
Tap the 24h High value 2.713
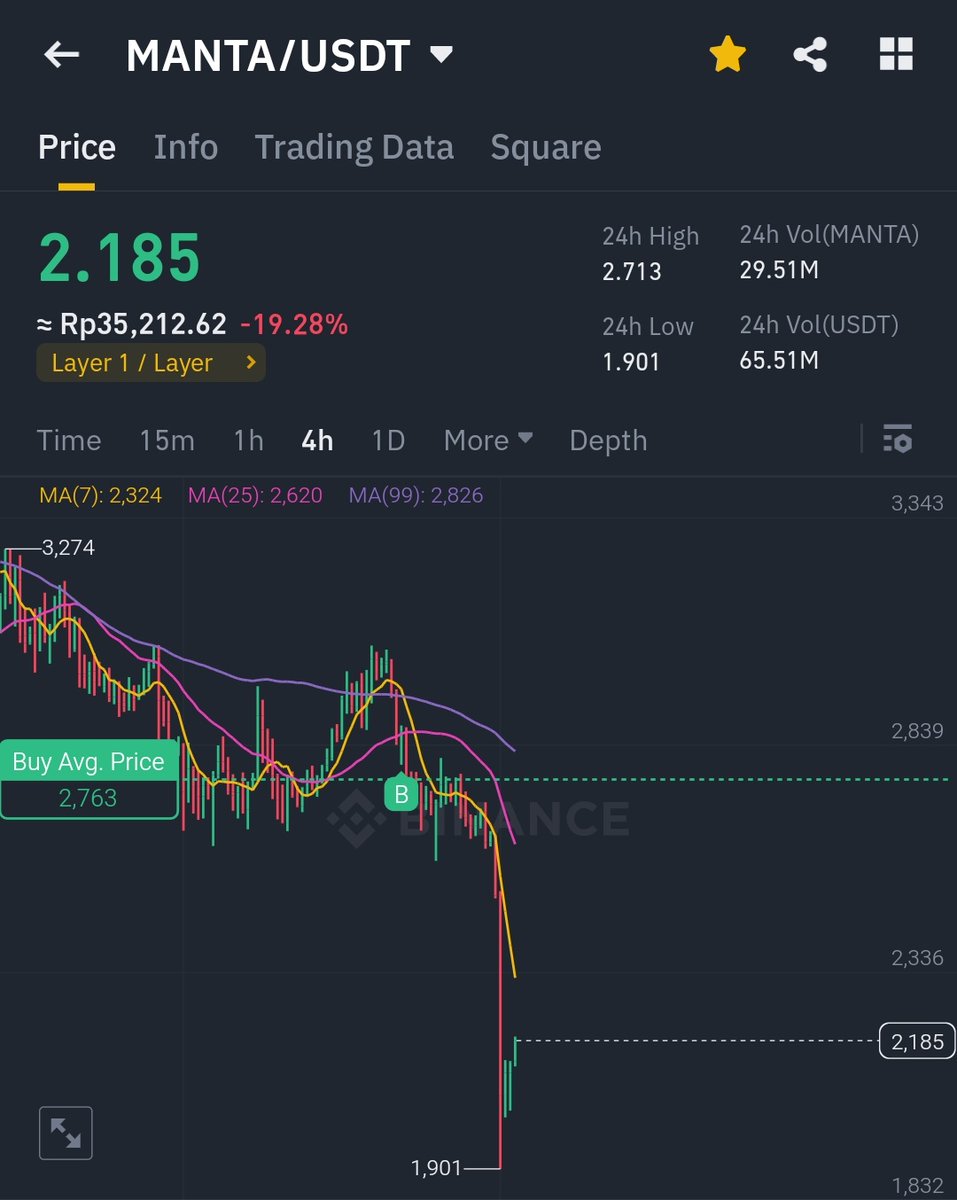(x=632, y=271)
